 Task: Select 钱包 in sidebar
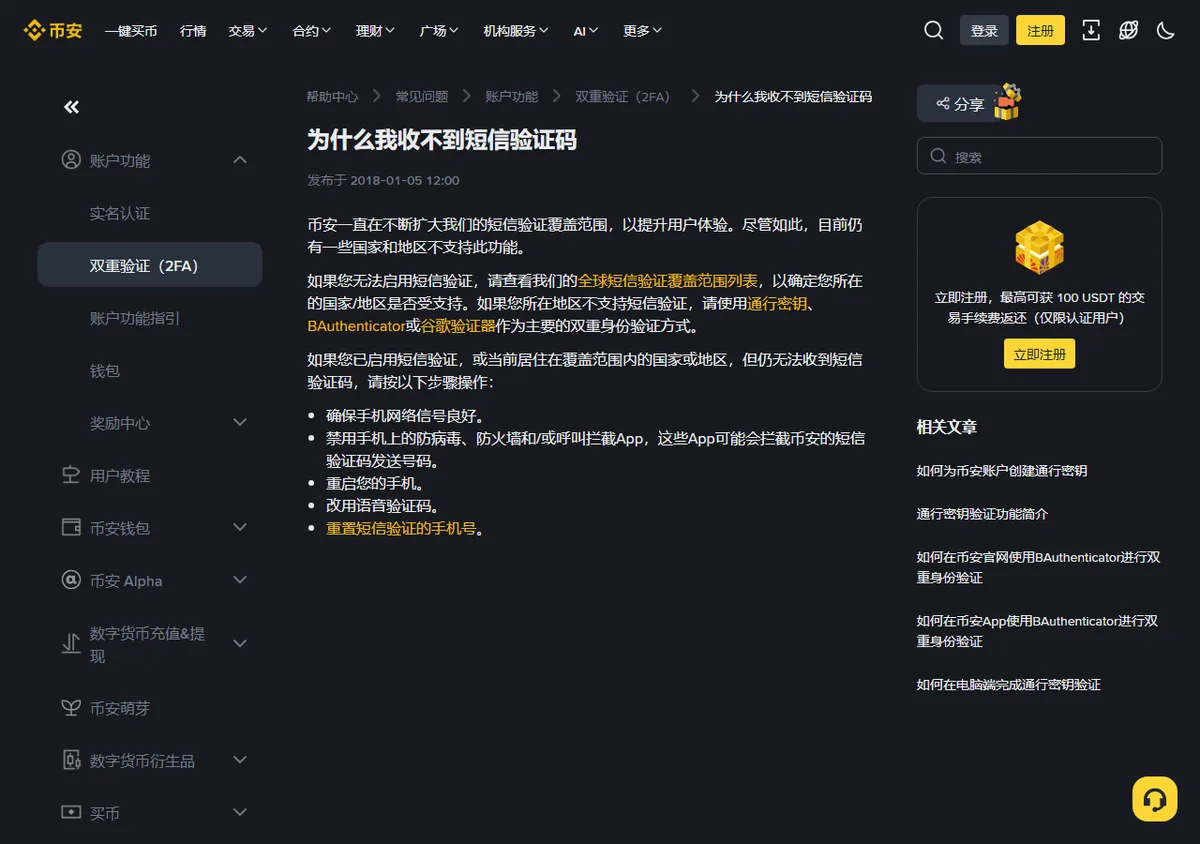click(x=105, y=370)
